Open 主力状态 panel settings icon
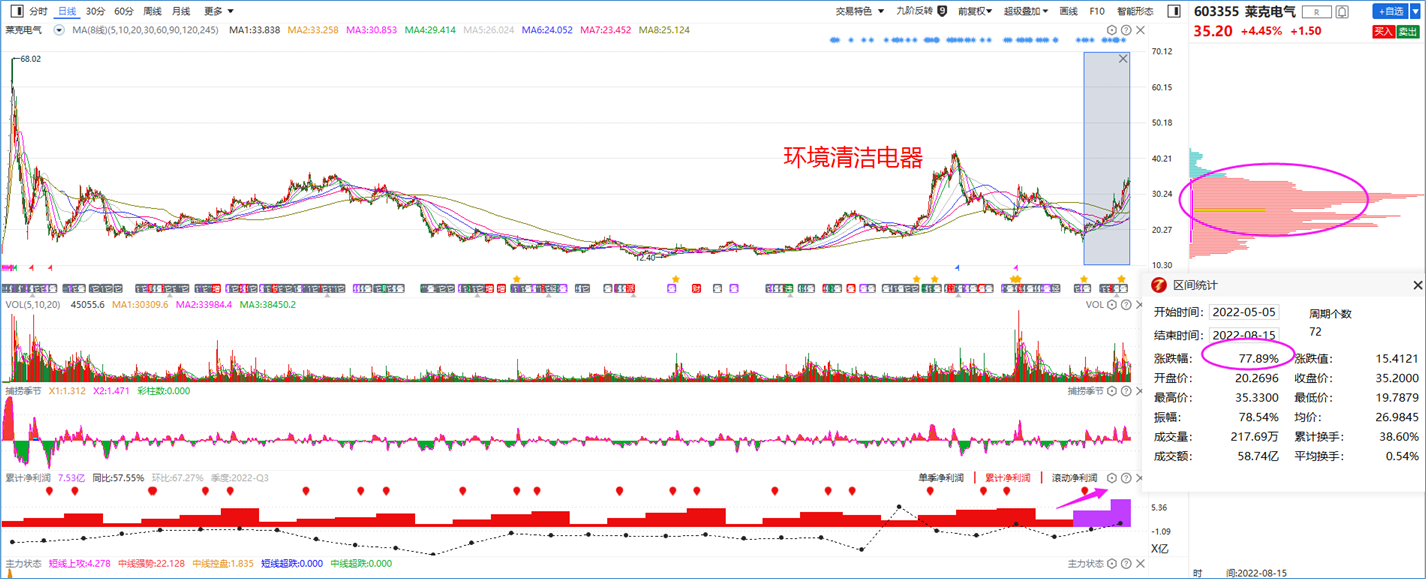This screenshot has width=1426, height=579. (x=1112, y=564)
